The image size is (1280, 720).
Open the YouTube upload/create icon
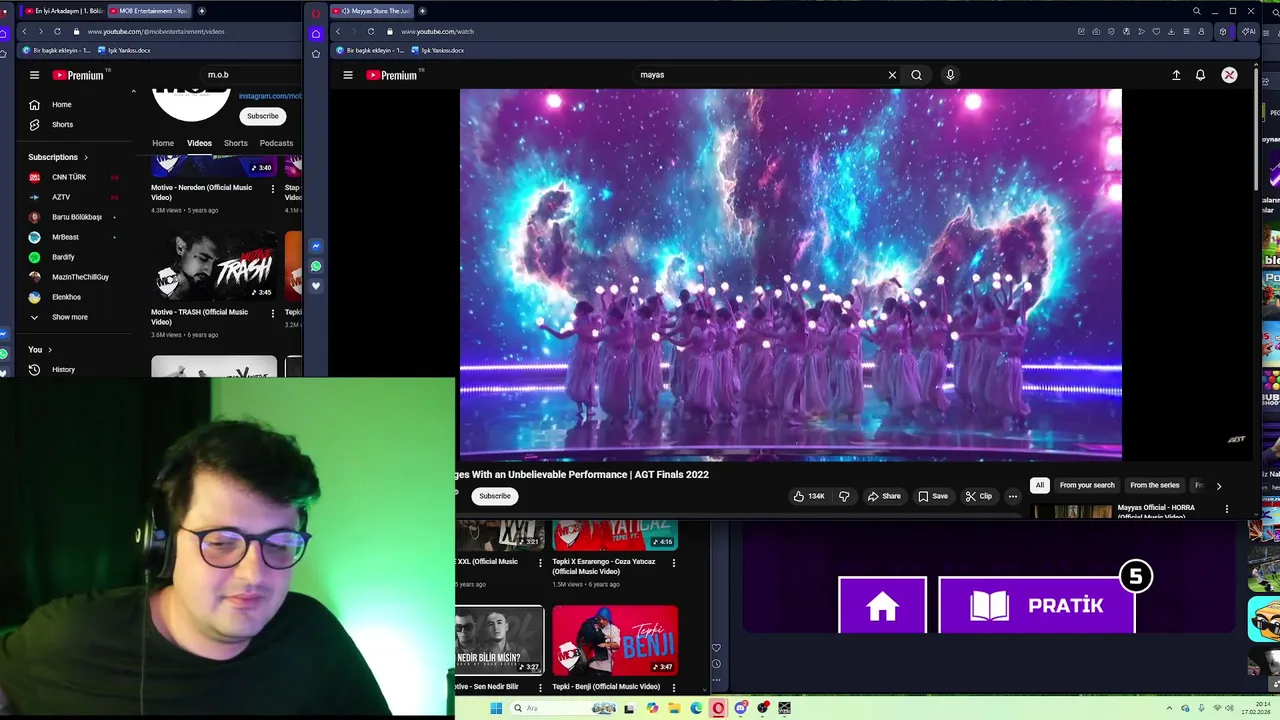[x=1176, y=75]
